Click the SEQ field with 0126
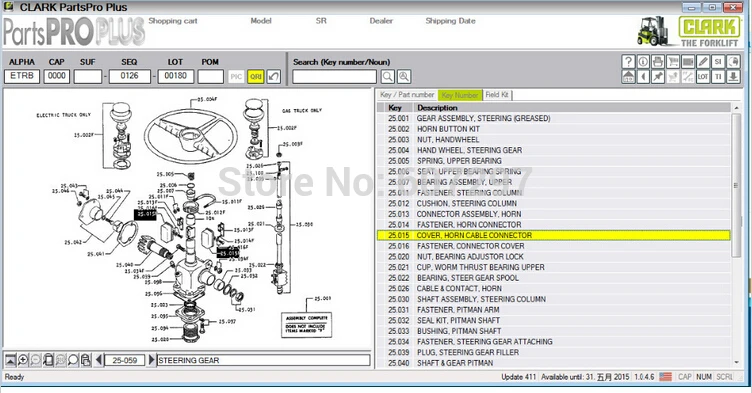 129,76
